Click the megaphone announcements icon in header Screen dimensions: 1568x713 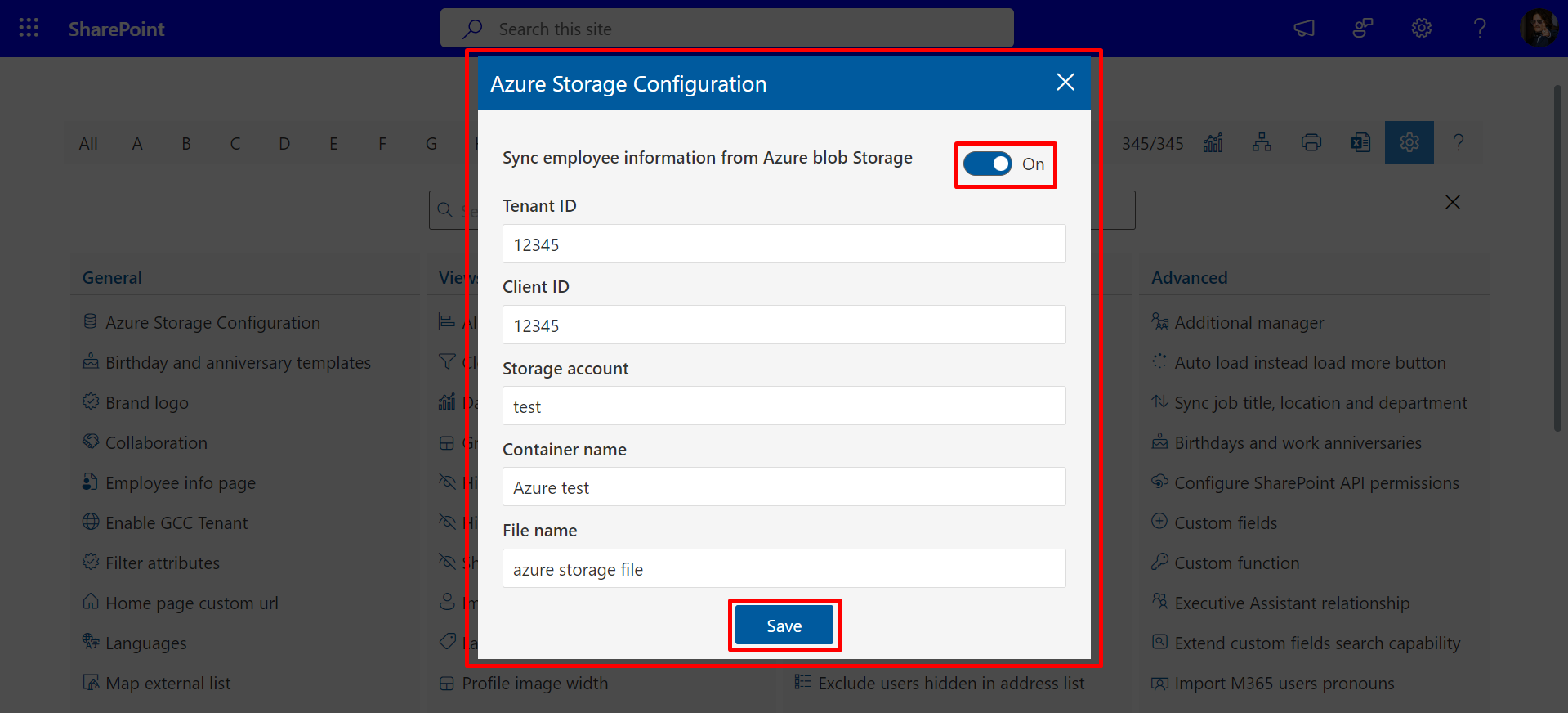tap(1304, 29)
